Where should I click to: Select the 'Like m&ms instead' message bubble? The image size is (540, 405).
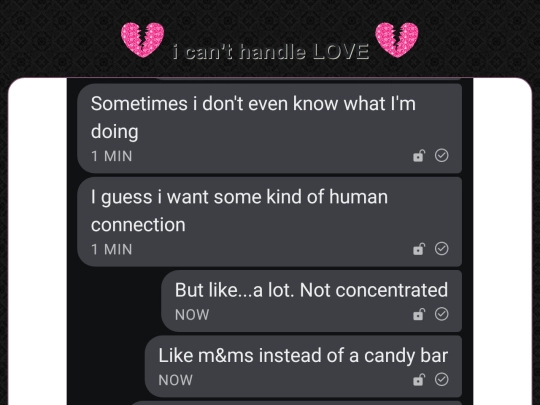303,366
